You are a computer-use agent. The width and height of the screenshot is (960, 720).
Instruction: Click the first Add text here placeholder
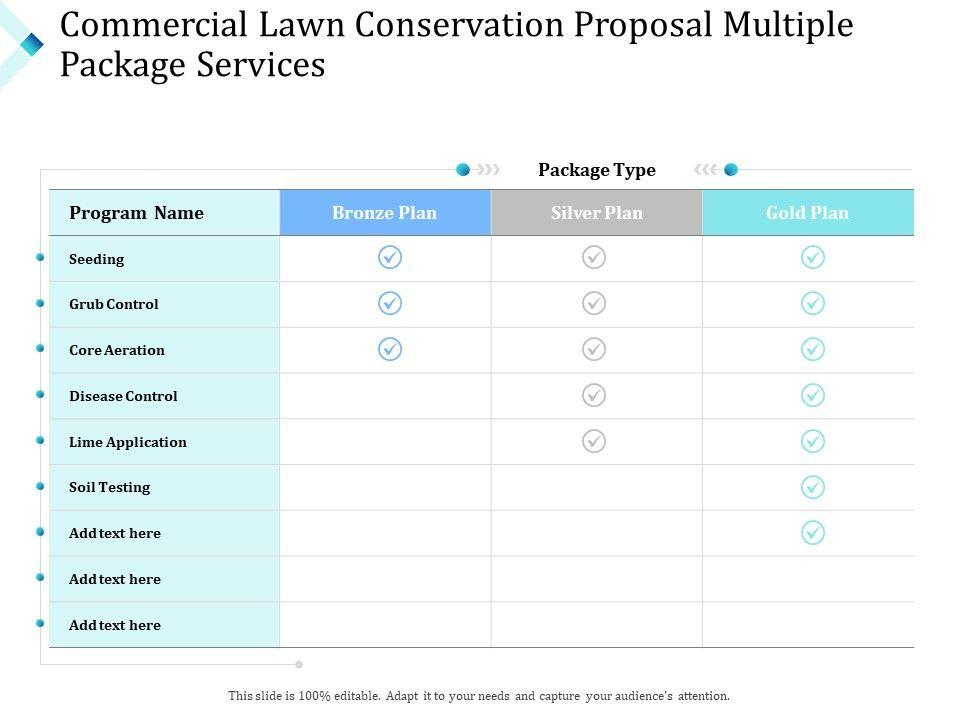tap(115, 533)
